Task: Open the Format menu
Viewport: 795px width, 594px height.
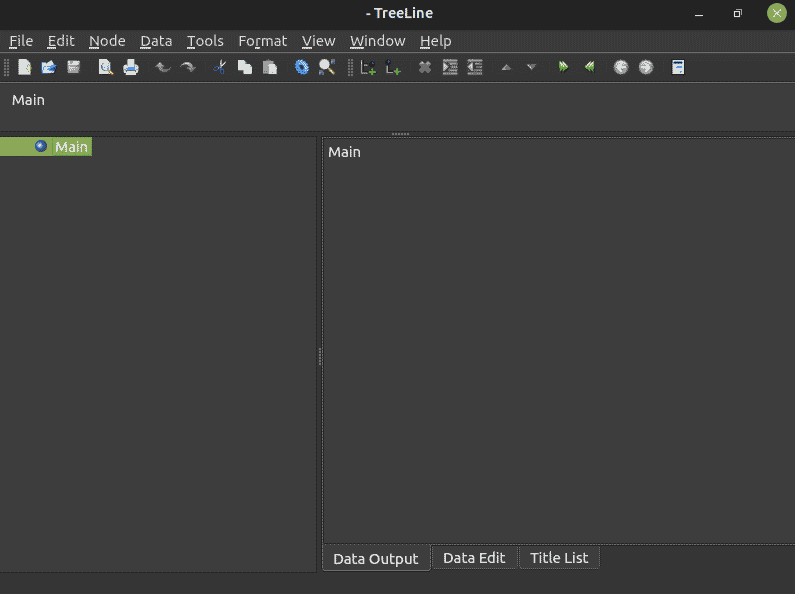Action: pos(263,41)
